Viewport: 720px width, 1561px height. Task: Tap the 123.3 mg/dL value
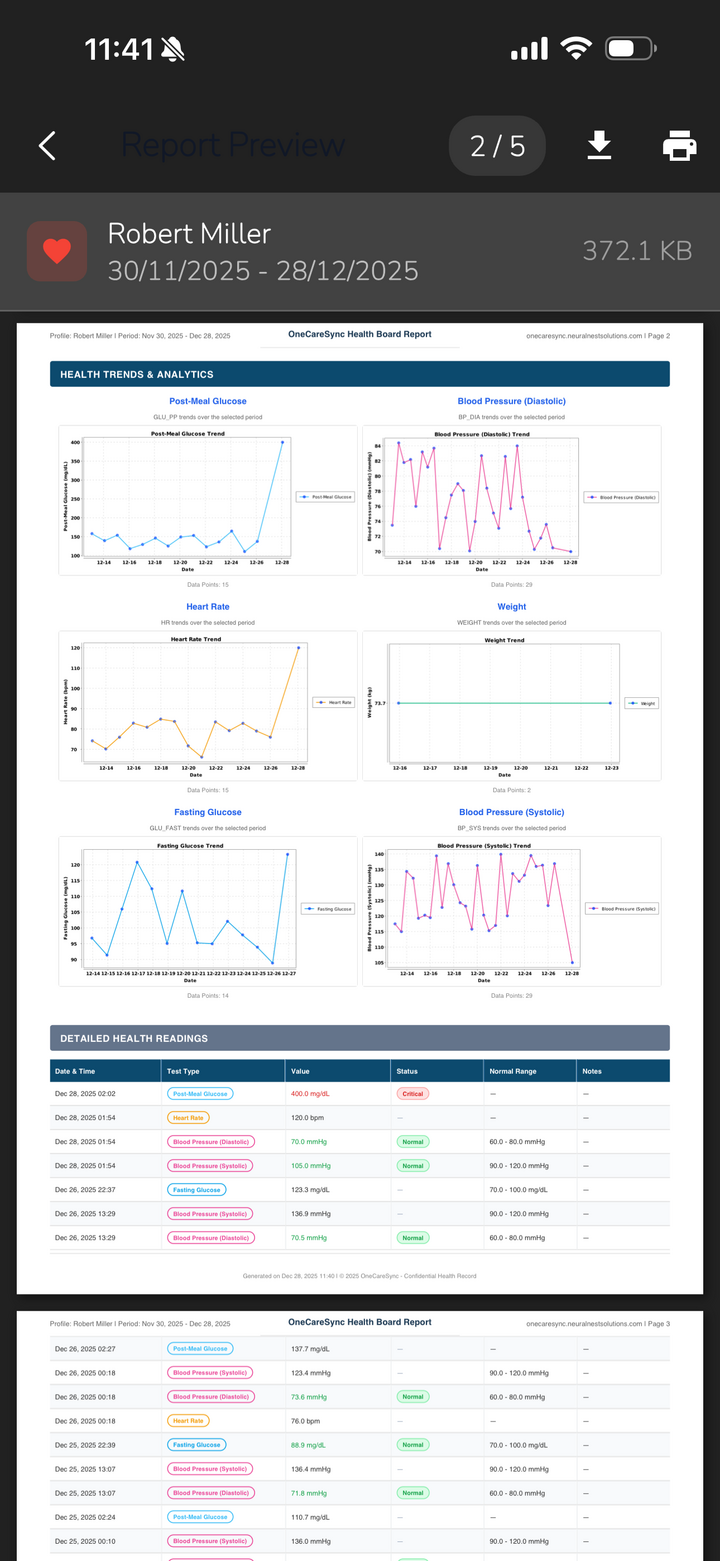(310, 1190)
